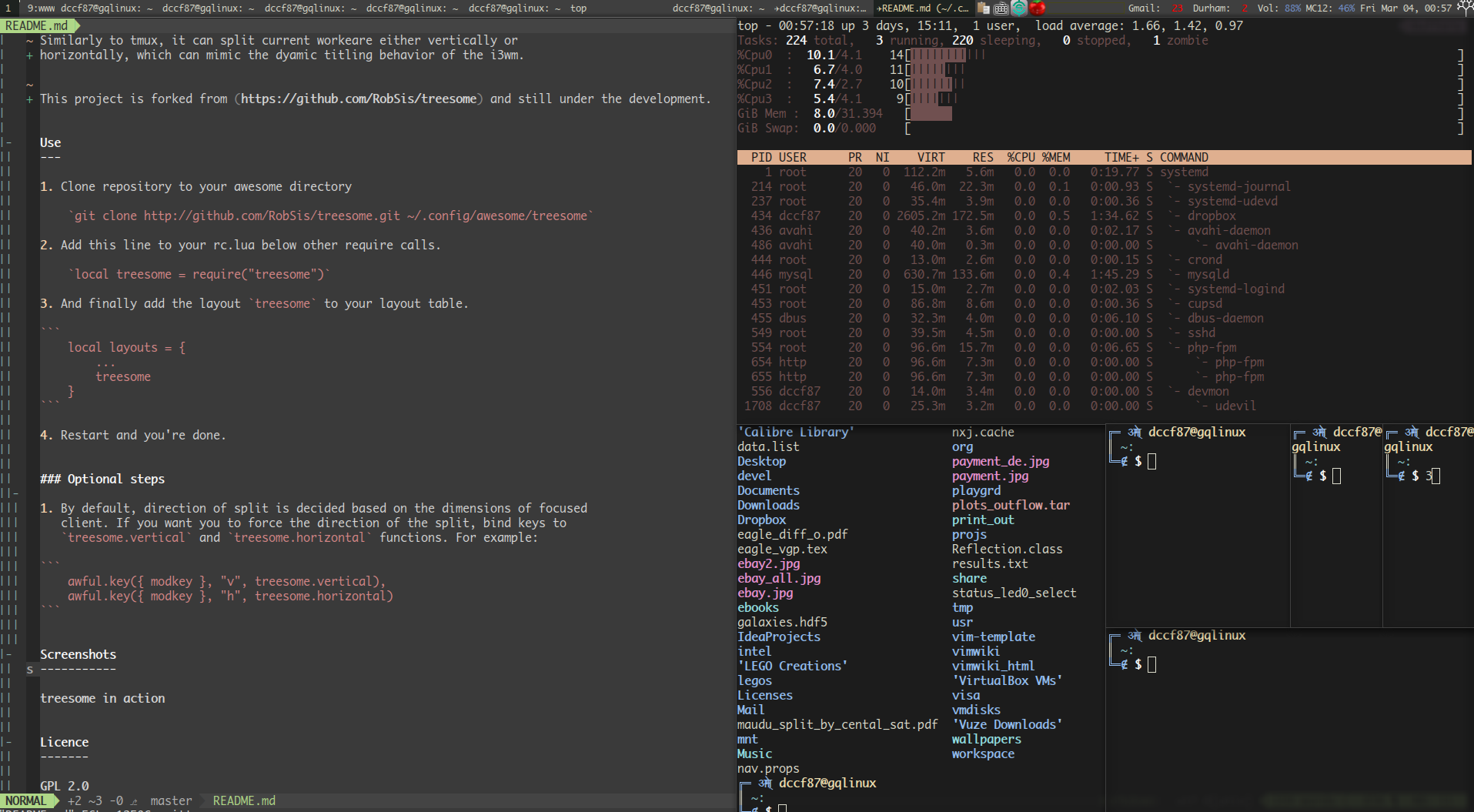Click the mysqld process row in top
1474x812 pixels.
coord(1104,274)
